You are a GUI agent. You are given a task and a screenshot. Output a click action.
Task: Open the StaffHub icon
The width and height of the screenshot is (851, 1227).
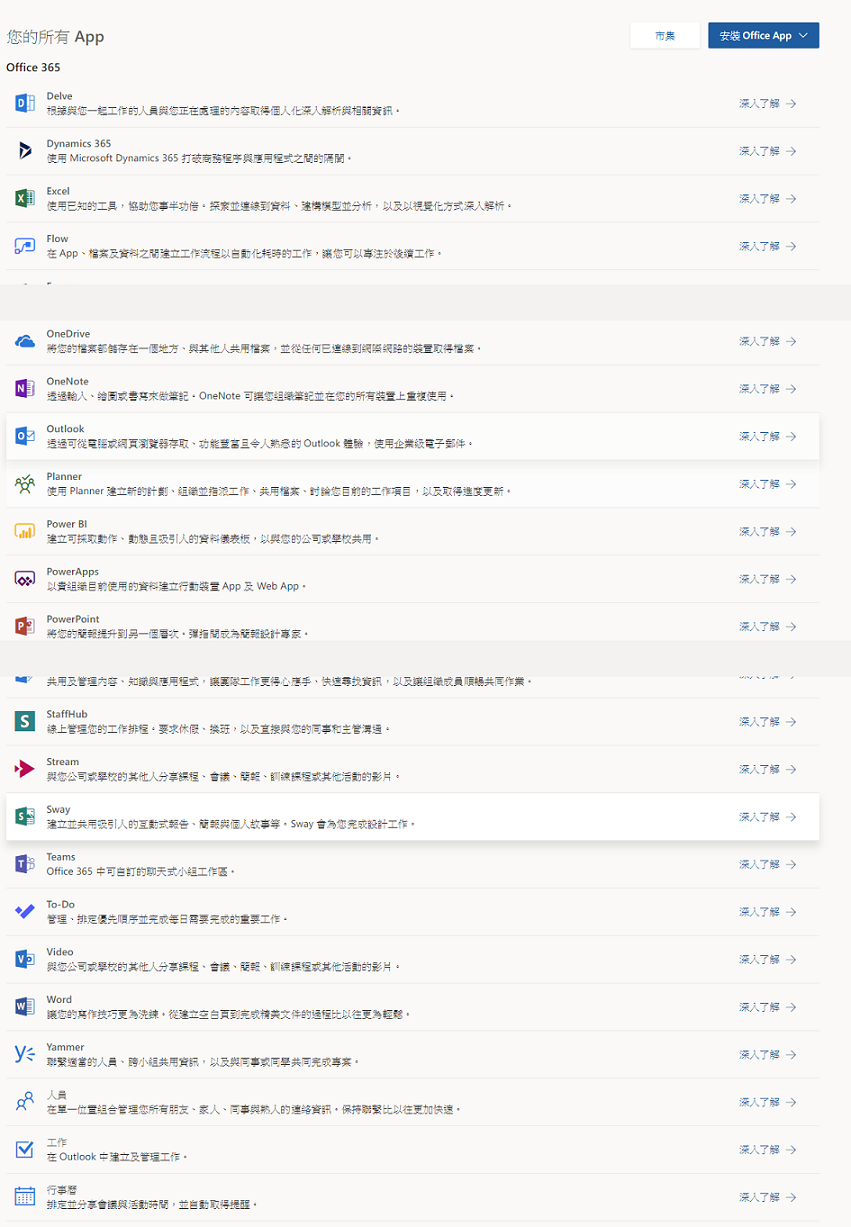(25, 721)
